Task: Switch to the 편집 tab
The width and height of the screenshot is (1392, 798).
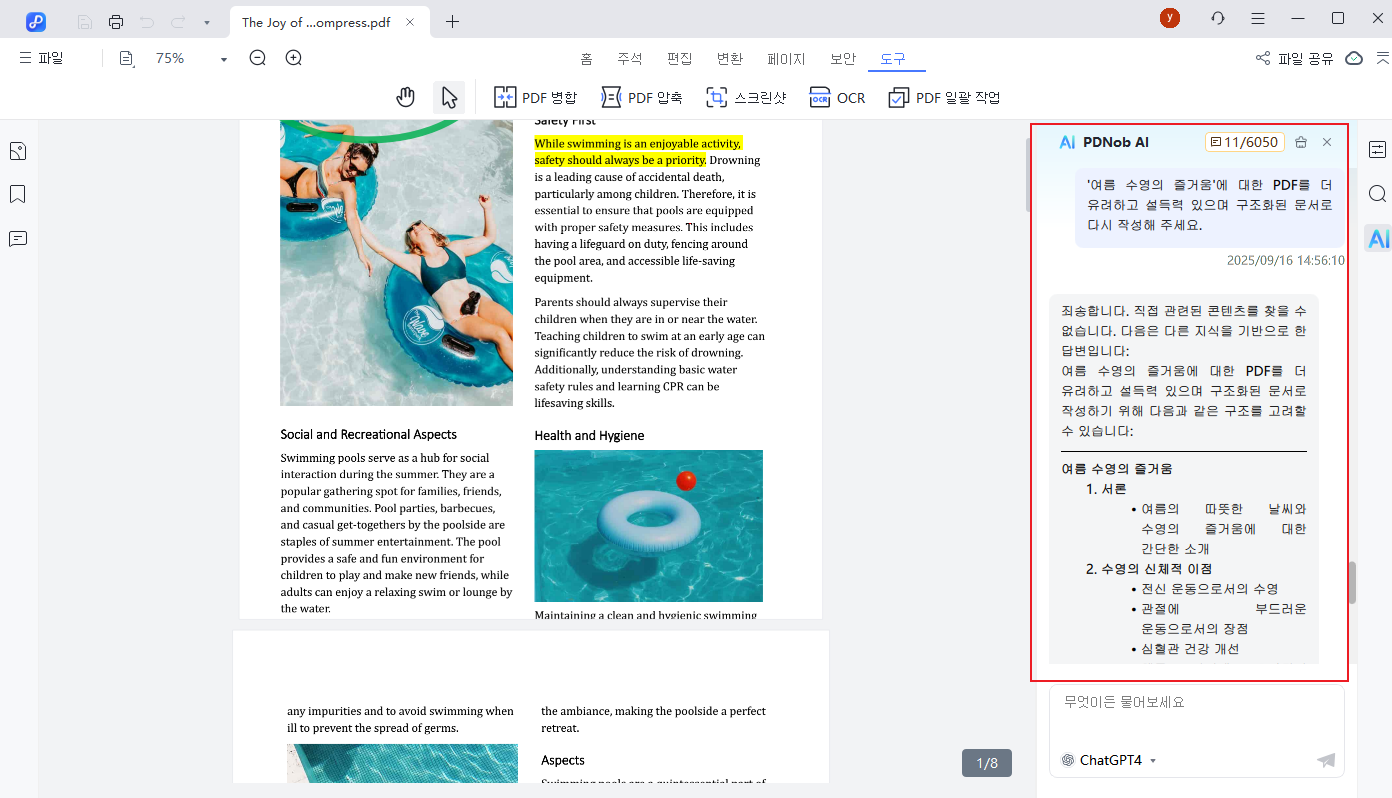Action: click(x=680, y=59)
